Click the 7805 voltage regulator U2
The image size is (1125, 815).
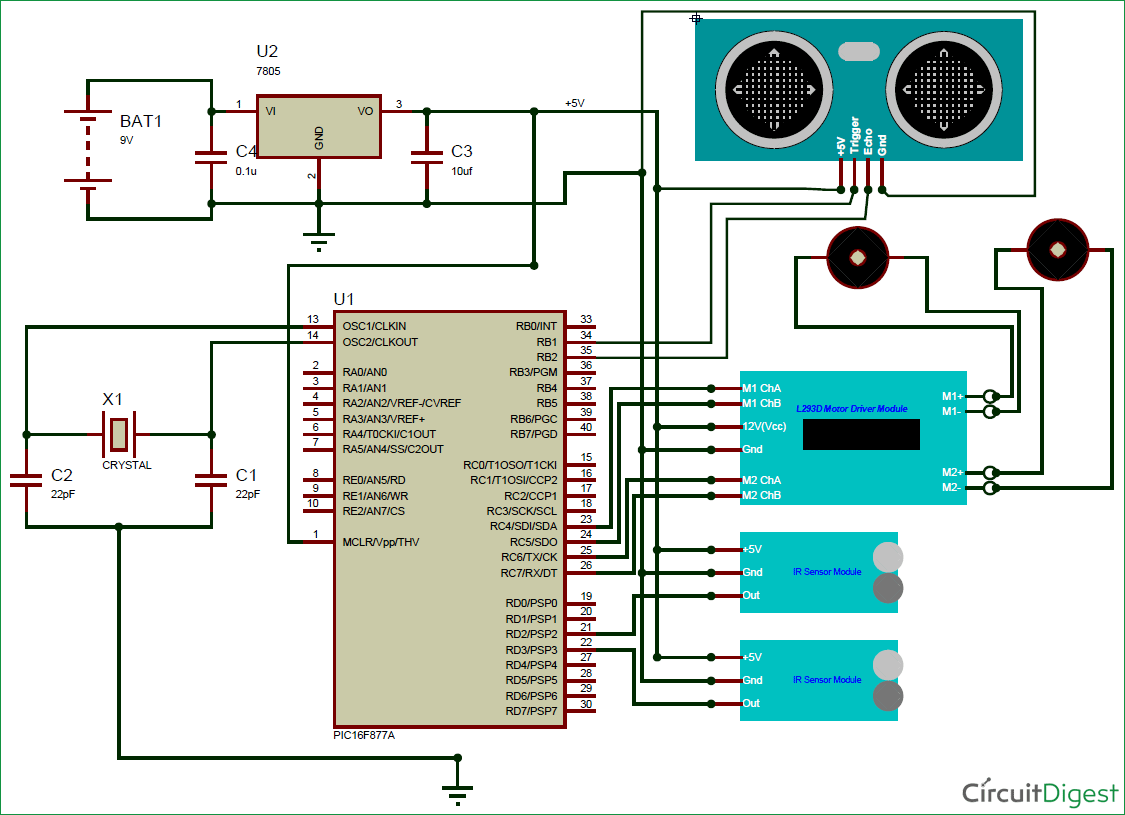click(x=317, y=125)
